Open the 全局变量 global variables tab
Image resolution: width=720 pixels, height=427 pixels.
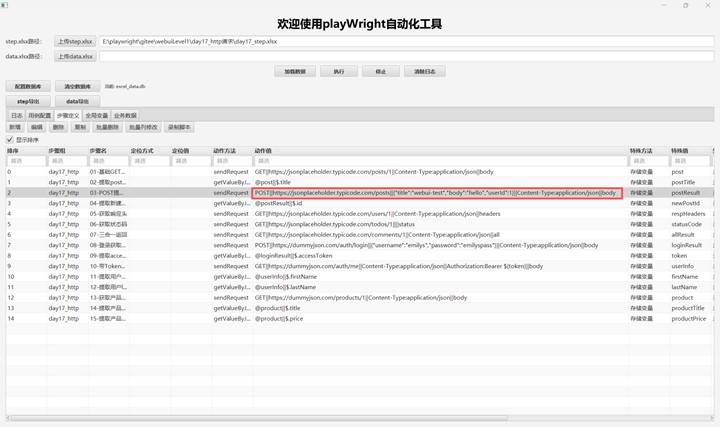(x=96, y=115)
